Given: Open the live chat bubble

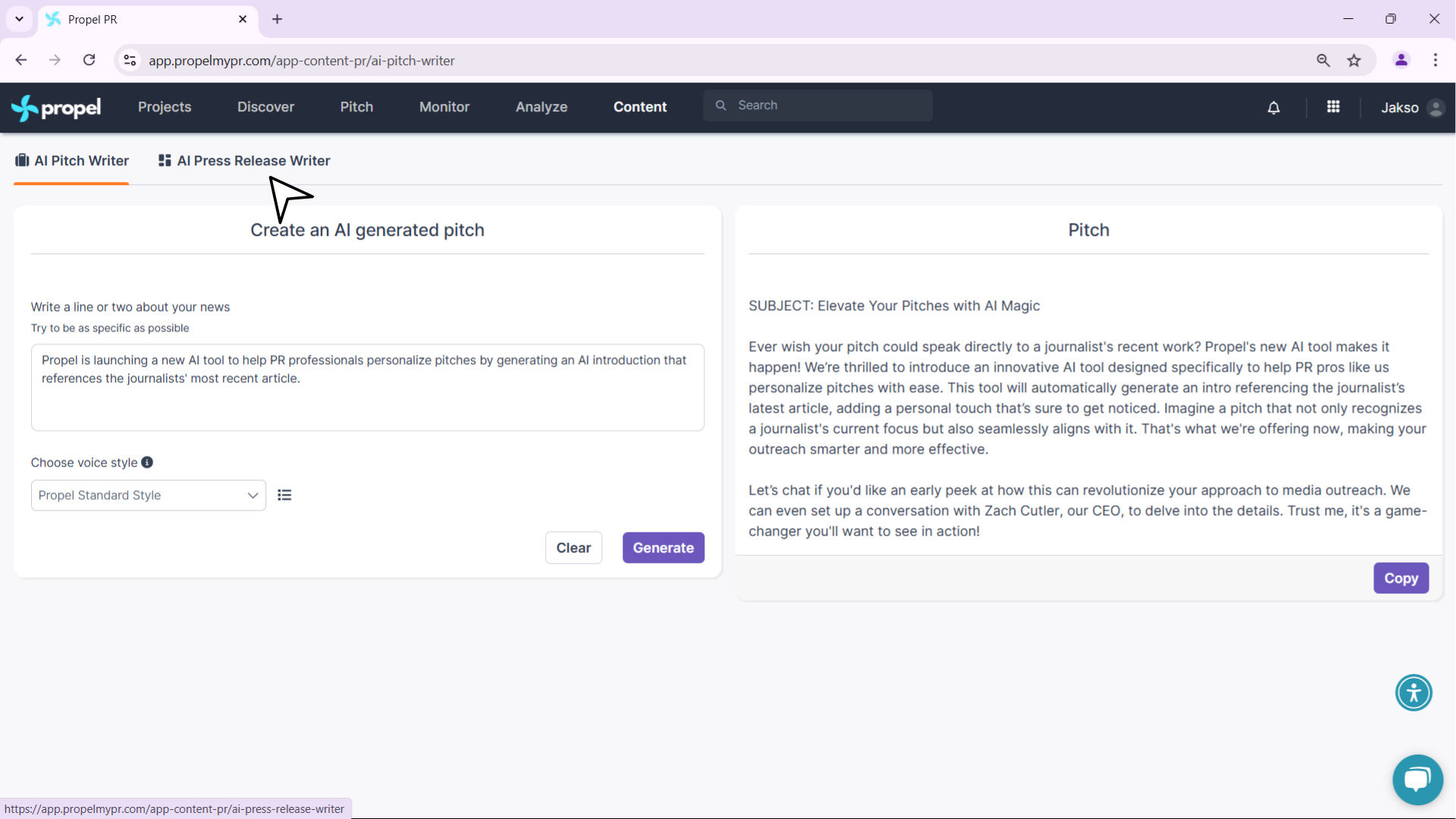Looking at the screenshot, I should [1417, 780].
